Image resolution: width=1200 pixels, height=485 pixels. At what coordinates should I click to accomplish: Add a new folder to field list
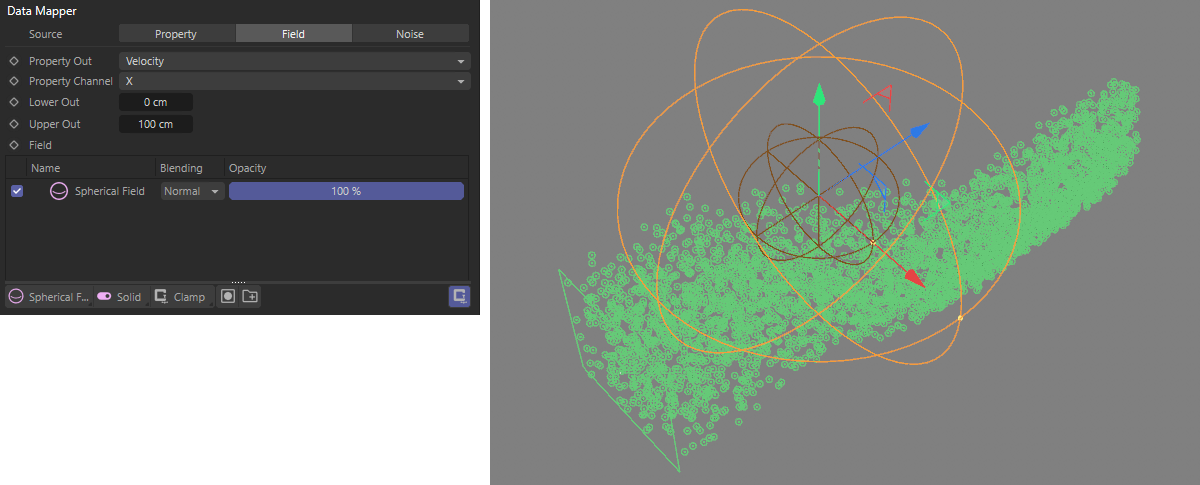250,297
